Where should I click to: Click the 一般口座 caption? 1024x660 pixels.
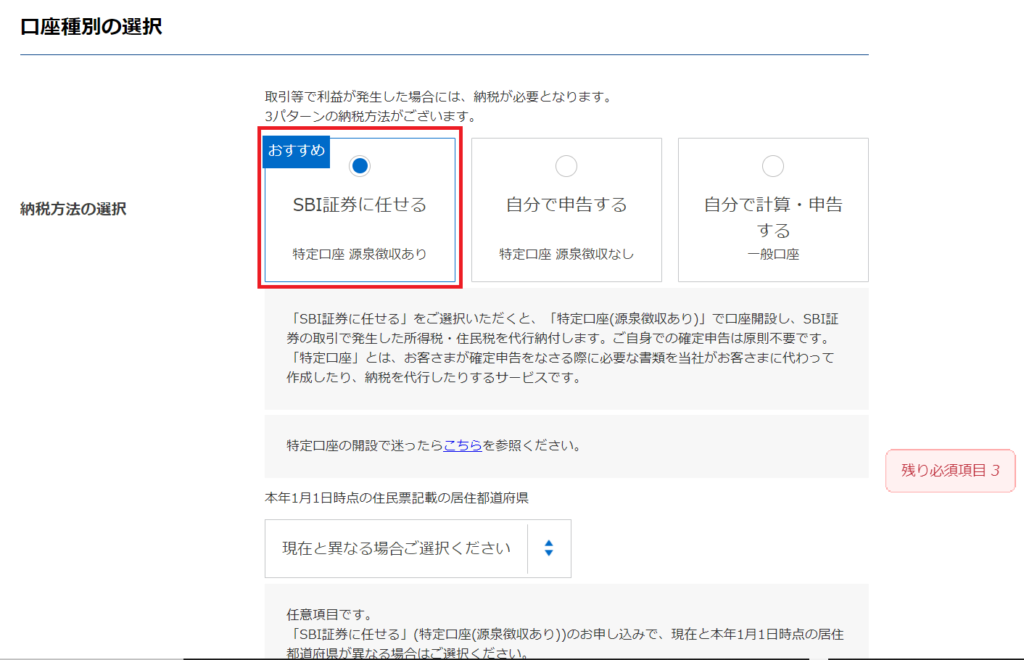point(773,254)
